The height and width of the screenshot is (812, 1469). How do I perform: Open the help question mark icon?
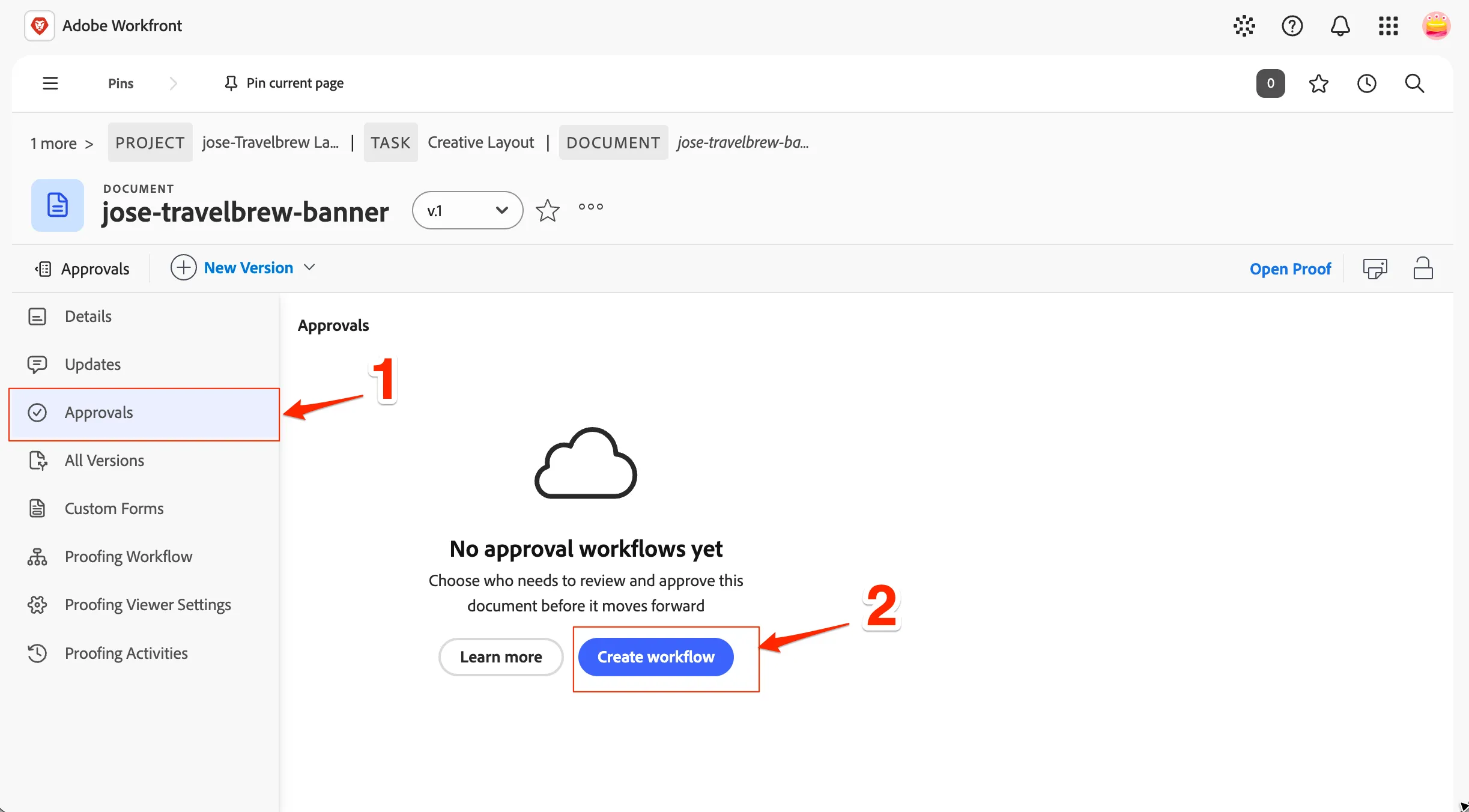pyautogui.click(x=1292, y=26)
